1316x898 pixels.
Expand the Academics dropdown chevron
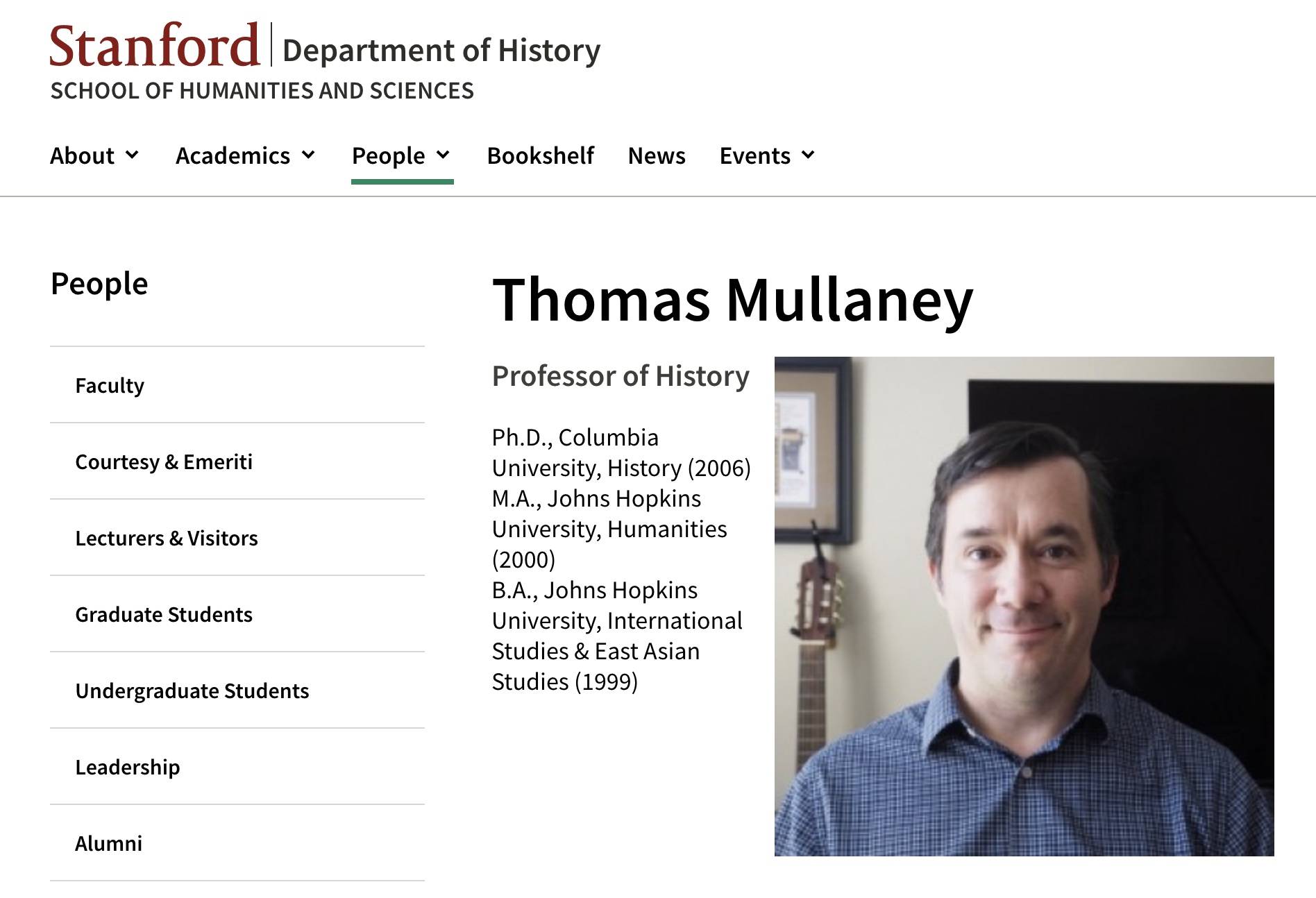tap(308, 155)
